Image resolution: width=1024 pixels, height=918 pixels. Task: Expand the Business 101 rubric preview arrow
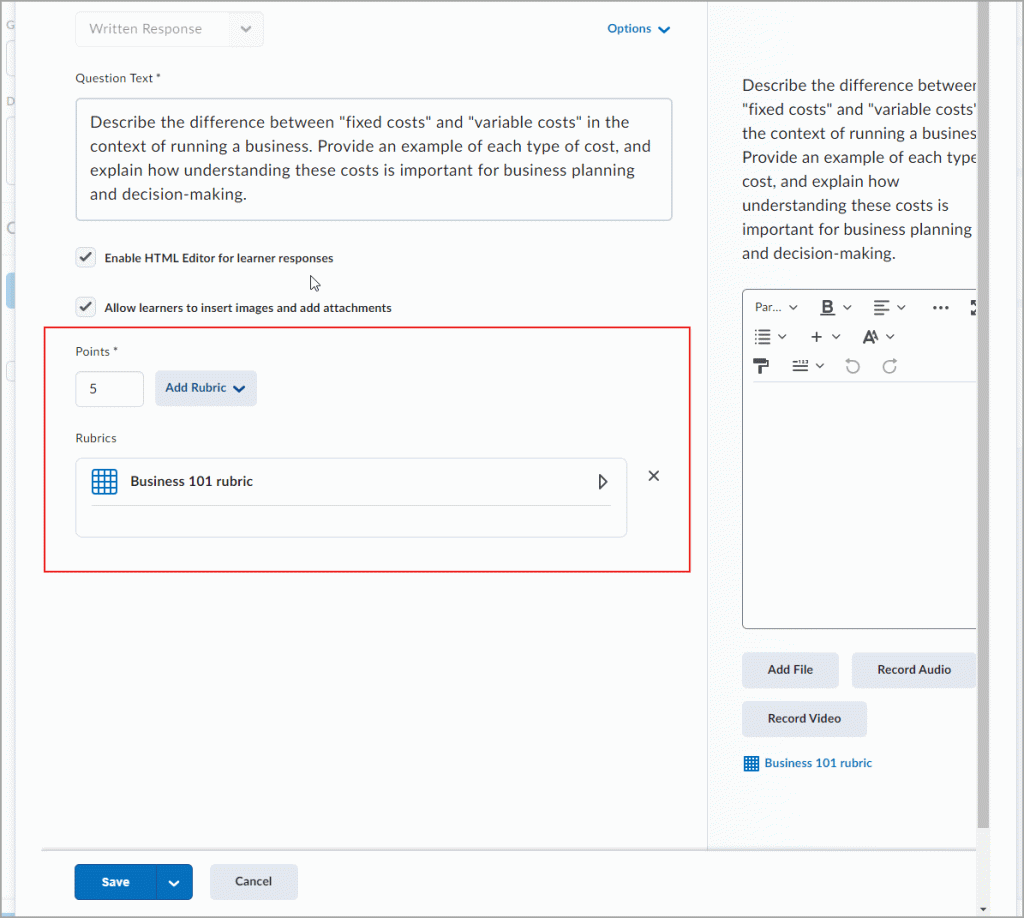pyautogui.click(x=602, y=482)
